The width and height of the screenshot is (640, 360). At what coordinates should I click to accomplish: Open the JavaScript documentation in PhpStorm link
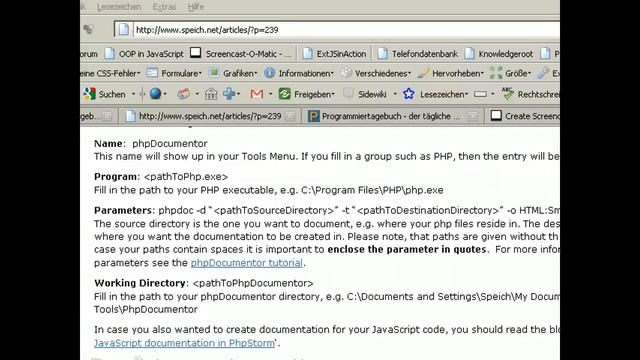184,343
